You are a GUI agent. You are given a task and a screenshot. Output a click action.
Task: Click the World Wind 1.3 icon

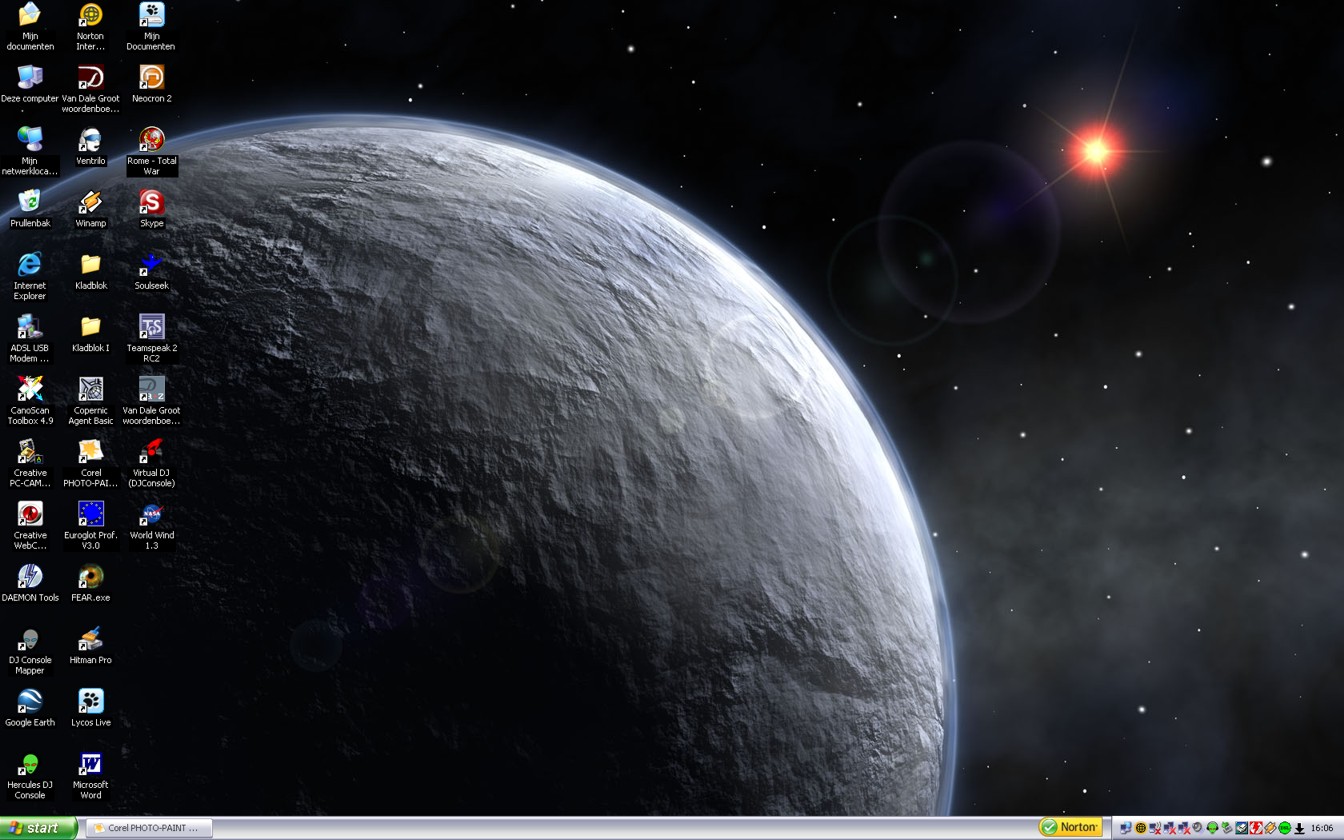(x=151, y=515)
